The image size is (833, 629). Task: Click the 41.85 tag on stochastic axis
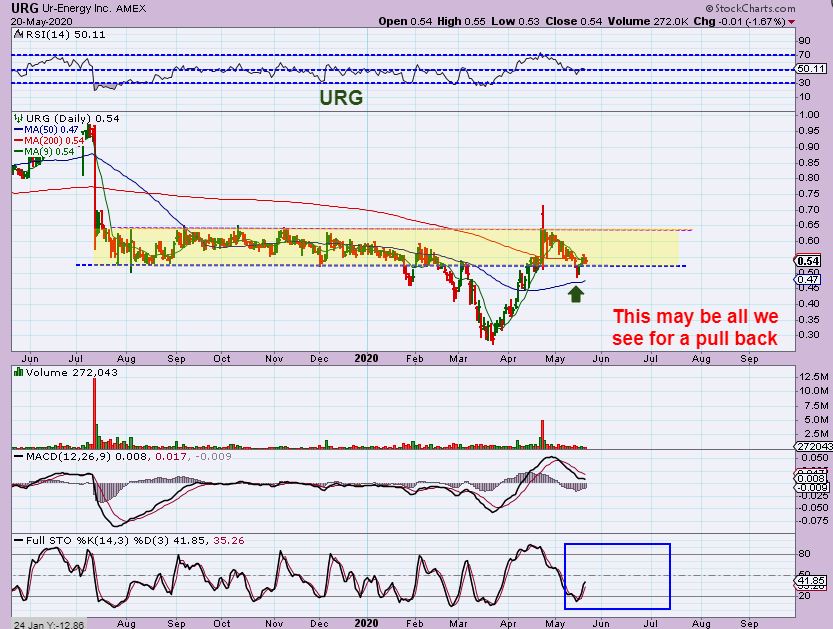(811, 581)
